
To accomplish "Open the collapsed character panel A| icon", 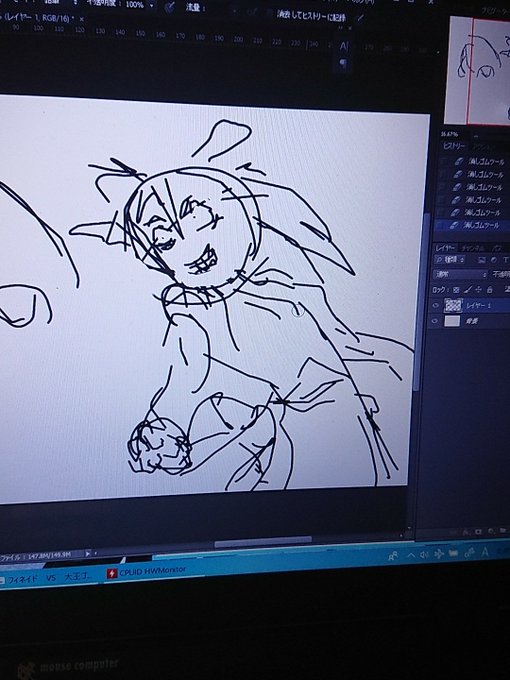I will (x=344, y=46).
